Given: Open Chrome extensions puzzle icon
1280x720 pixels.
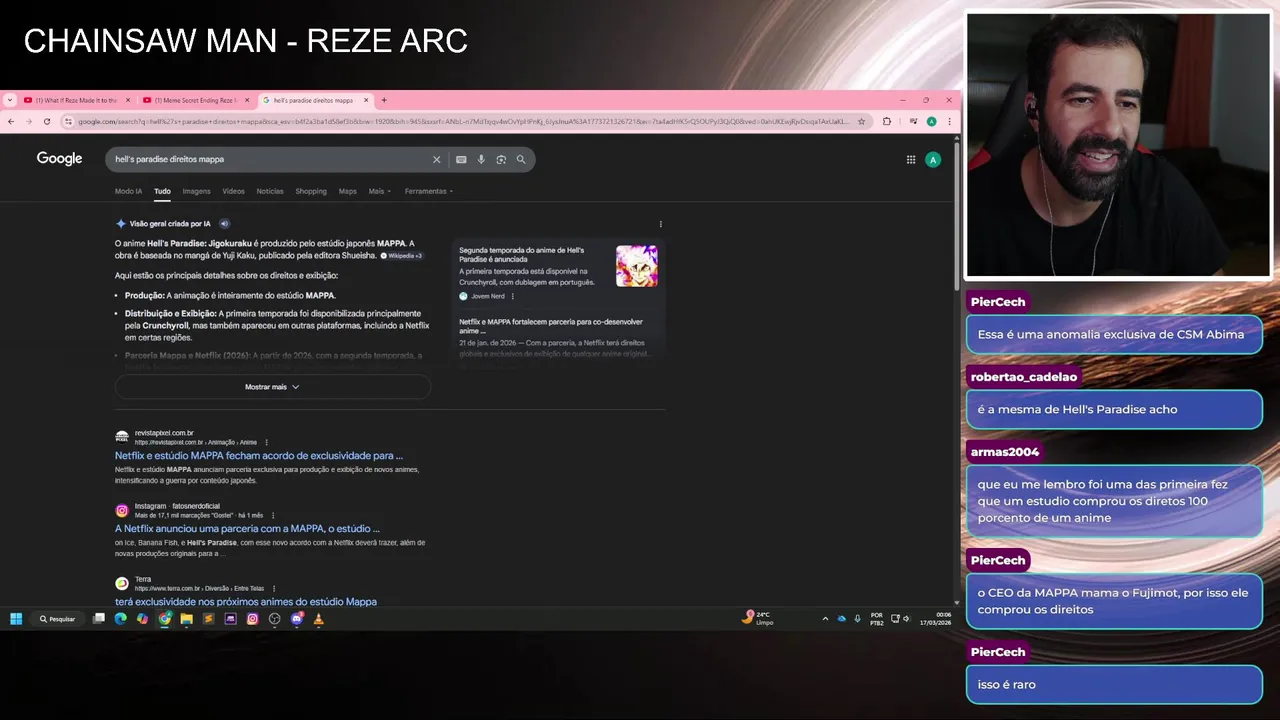Looking at the screenshot, I should (x=887, y=122).
